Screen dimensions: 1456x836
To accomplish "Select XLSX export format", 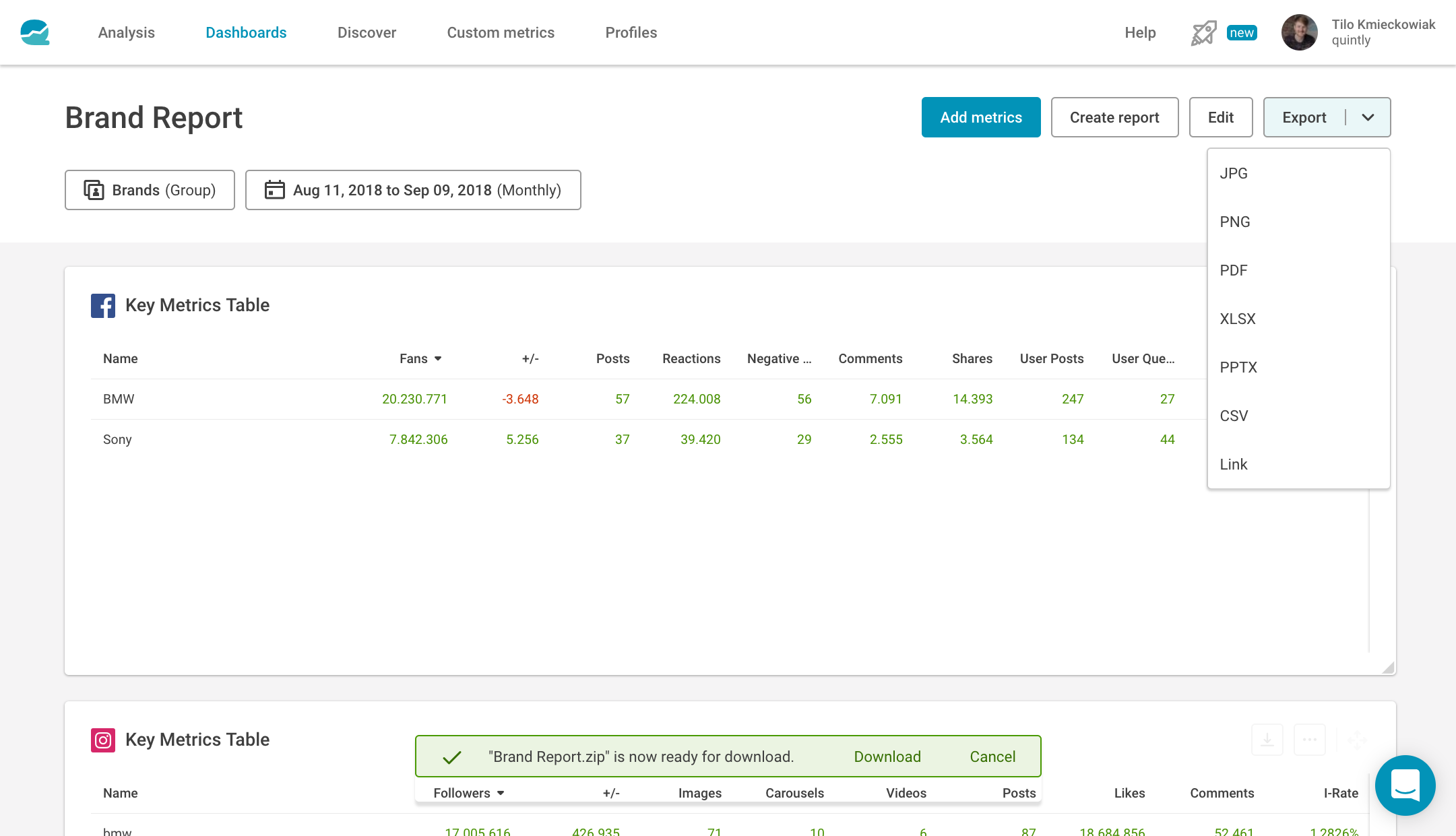I will [1238, 319].
